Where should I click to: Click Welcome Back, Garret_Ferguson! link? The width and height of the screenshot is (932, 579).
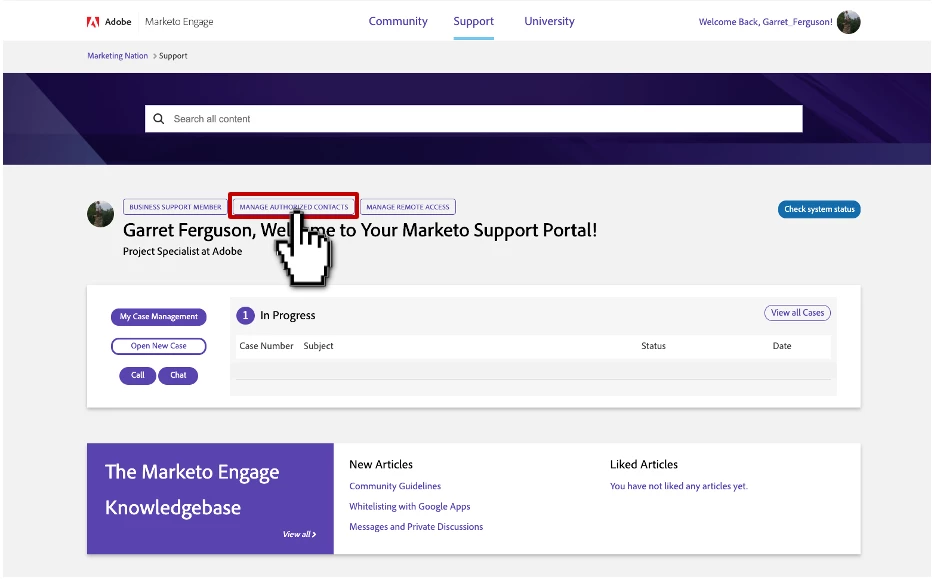(x=766, y=22)
